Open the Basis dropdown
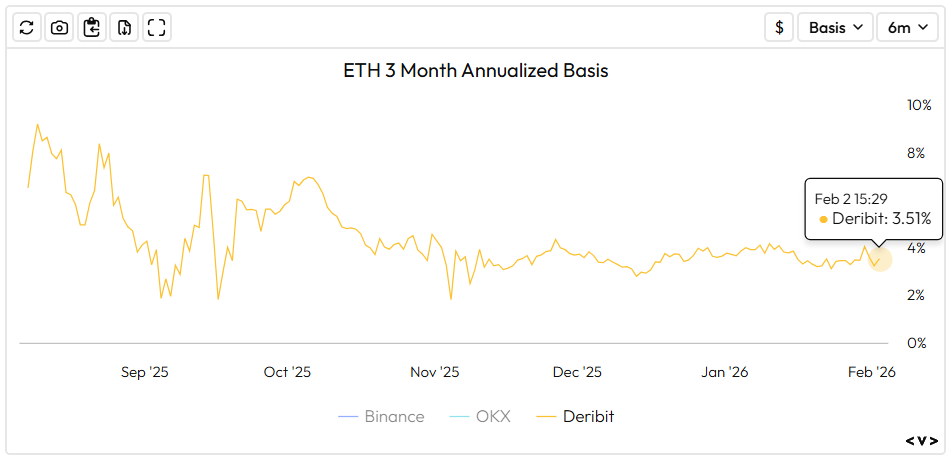 coord(835,27)
